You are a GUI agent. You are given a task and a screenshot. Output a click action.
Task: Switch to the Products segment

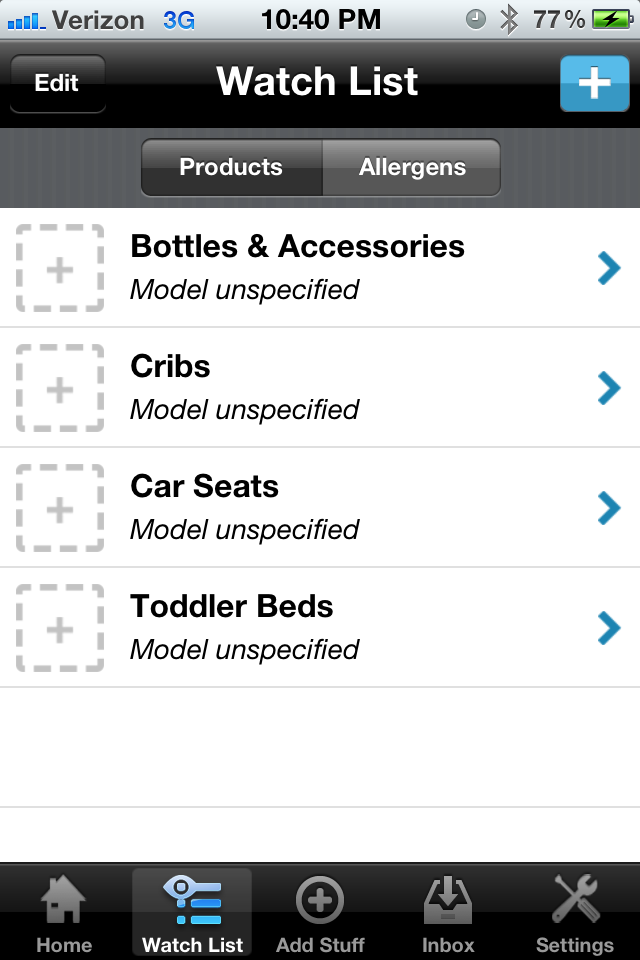tap(231, 167)
